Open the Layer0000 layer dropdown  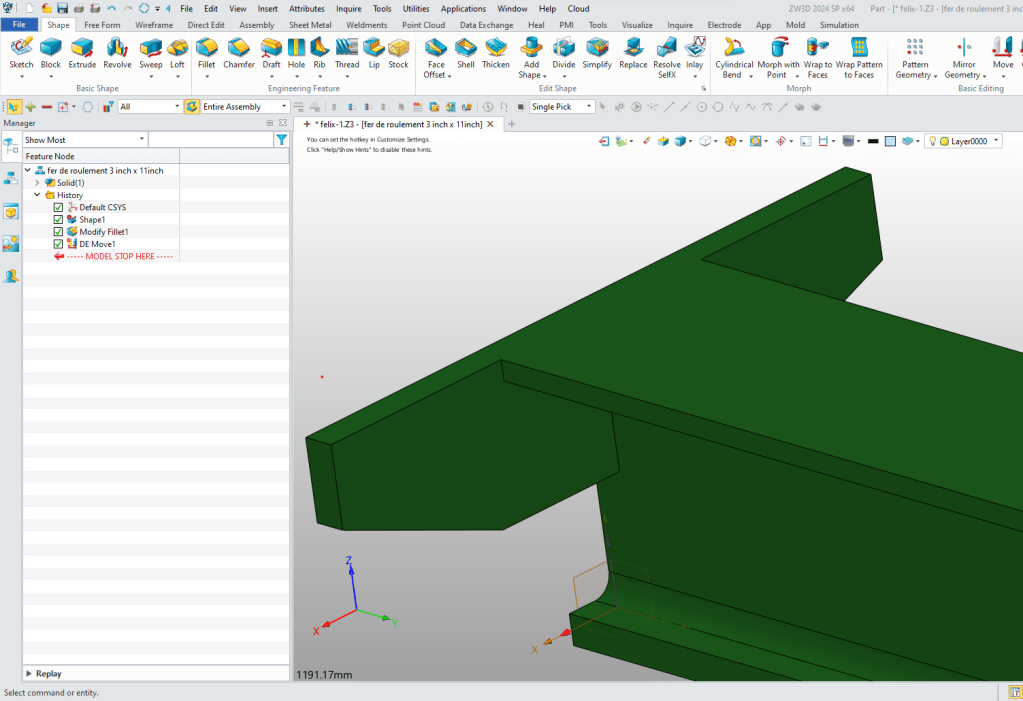(994, 141)
